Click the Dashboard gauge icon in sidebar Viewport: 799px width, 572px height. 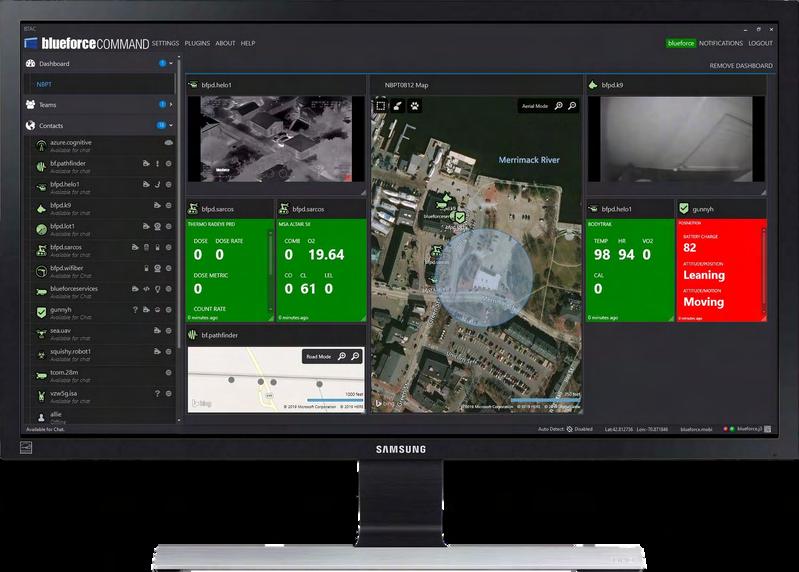31,63
